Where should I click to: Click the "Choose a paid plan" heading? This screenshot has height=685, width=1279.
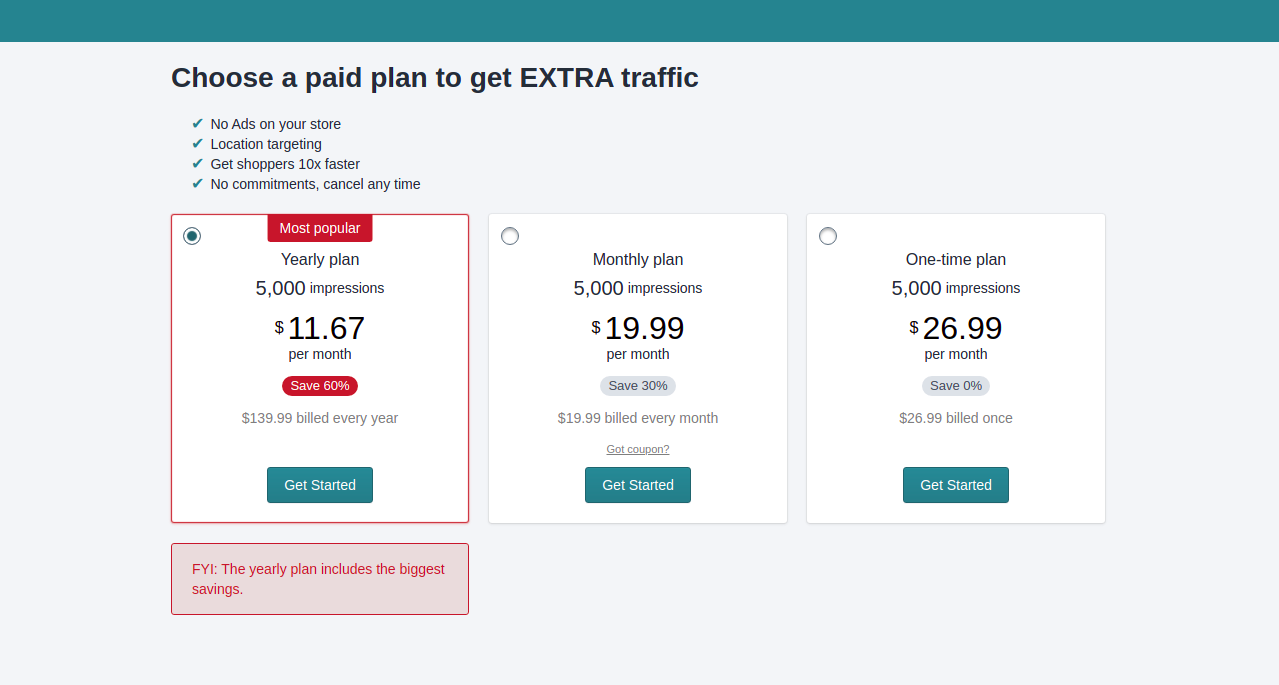[x=435, y=77]
